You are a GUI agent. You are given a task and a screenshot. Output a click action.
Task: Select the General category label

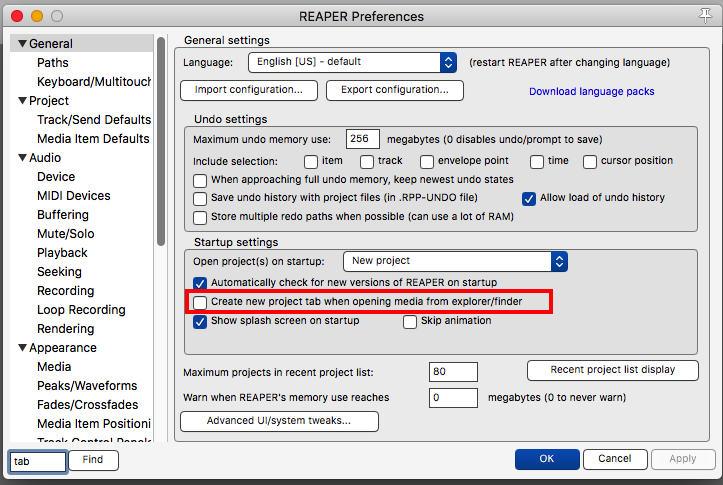pos(51,44)
